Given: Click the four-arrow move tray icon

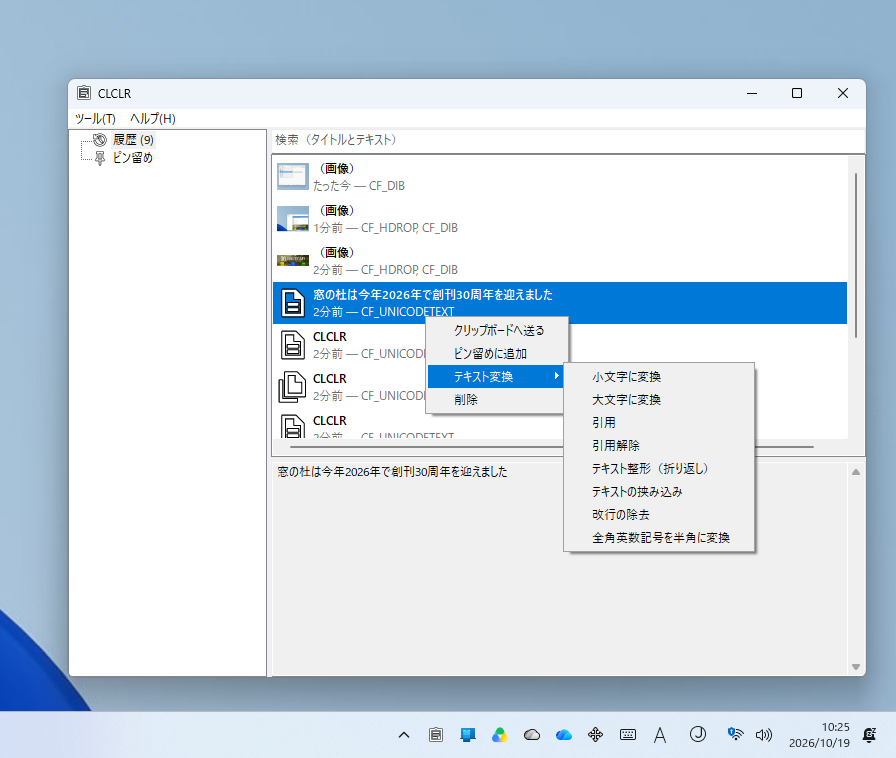Looking at the screenshot, I should pyautogui.click(x=595, y=735).
